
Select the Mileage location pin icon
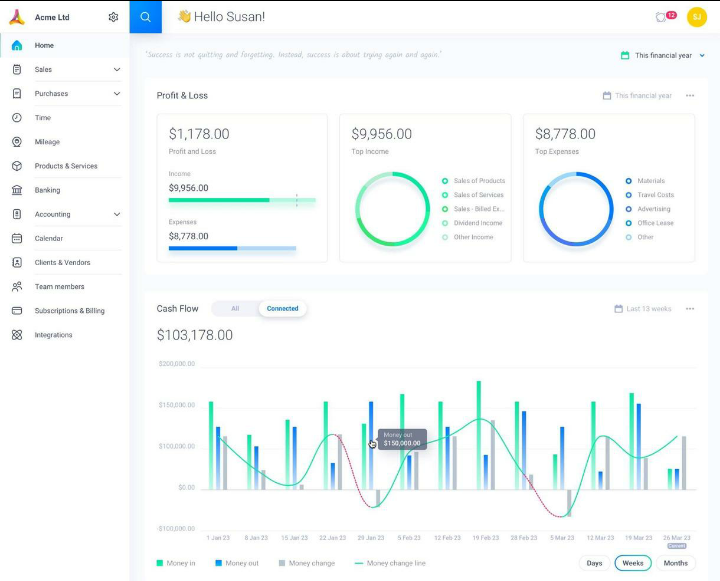17,142
